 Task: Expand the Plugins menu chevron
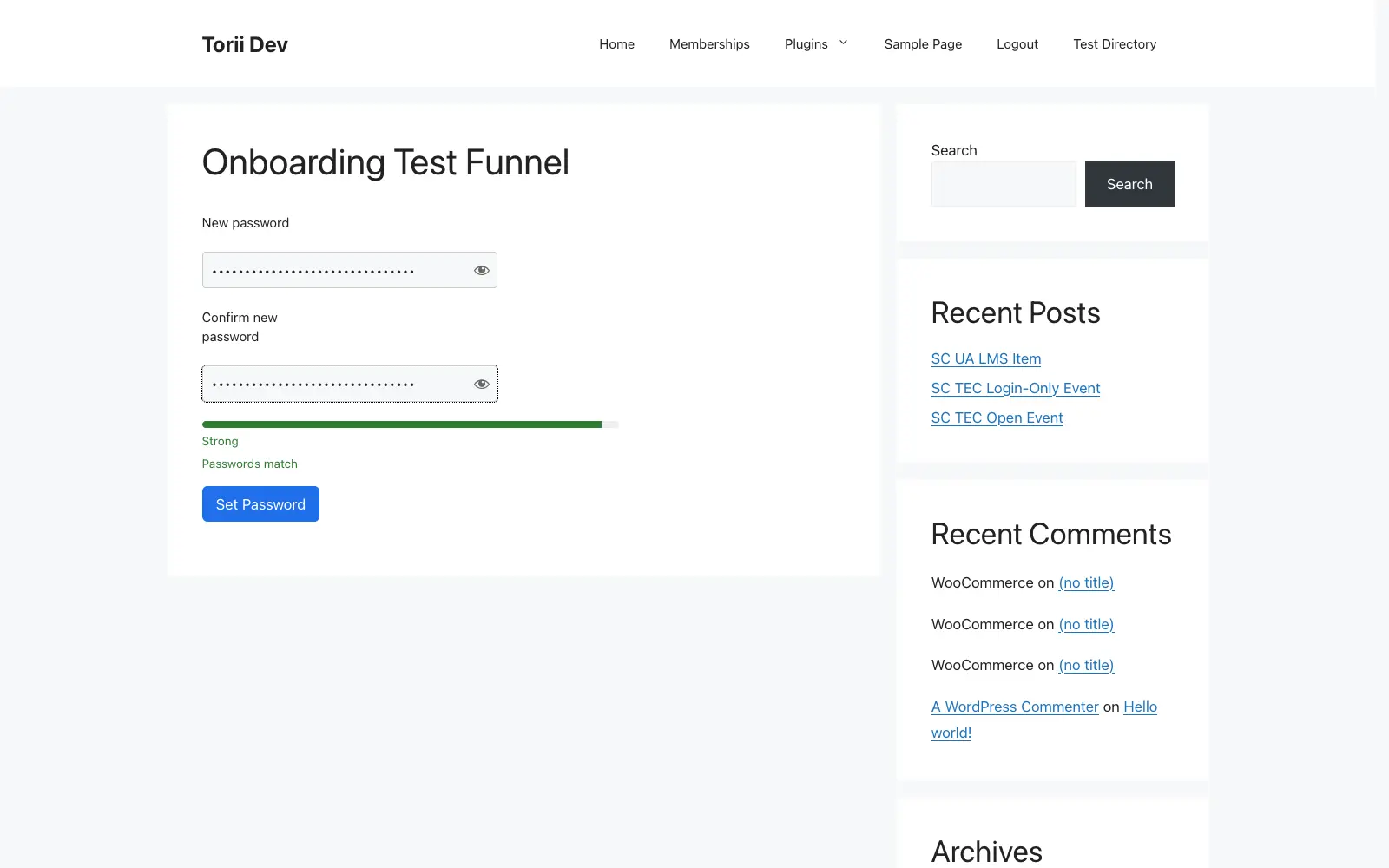(843, 43)
